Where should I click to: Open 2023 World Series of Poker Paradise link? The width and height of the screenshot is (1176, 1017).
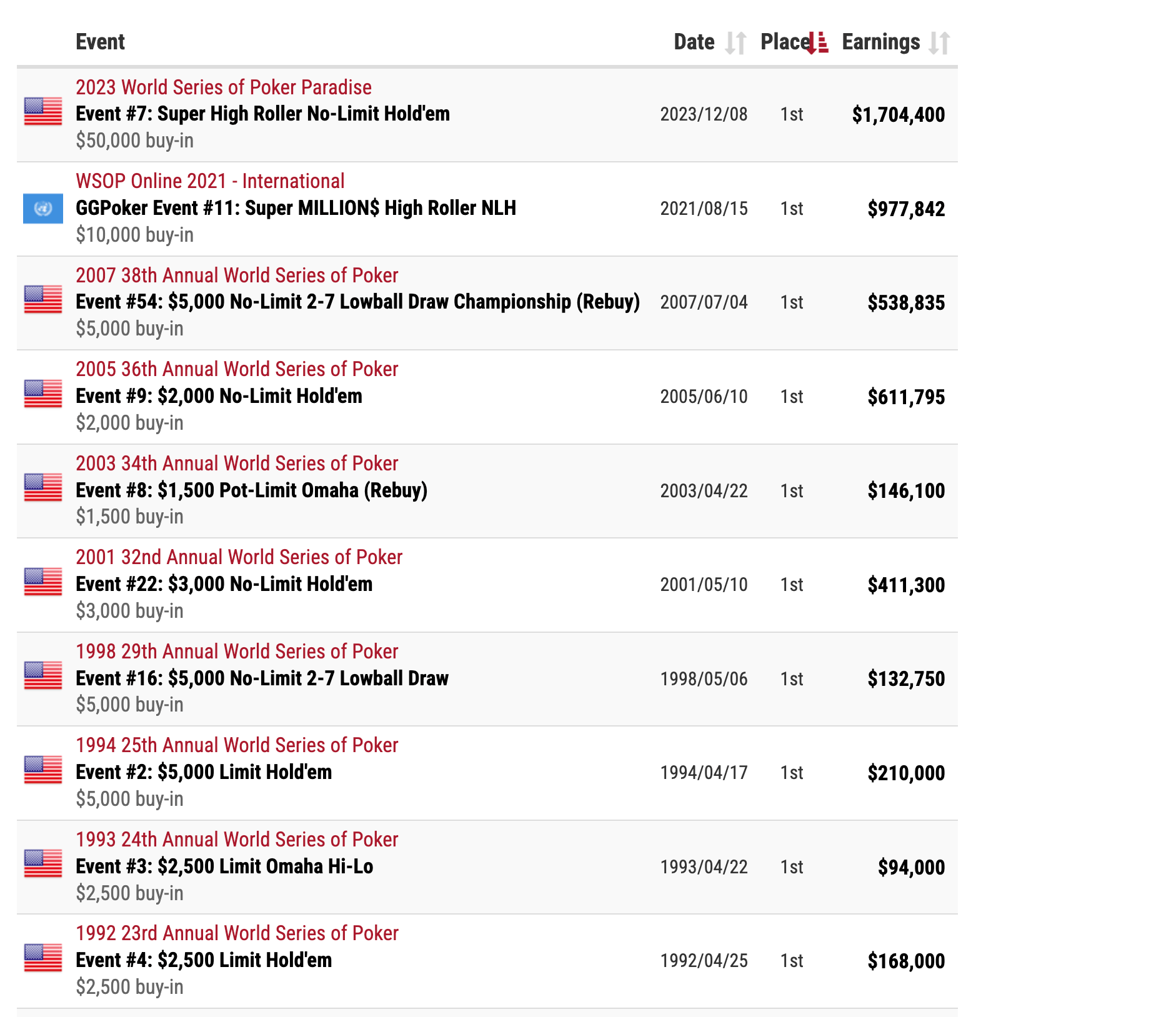223,87
